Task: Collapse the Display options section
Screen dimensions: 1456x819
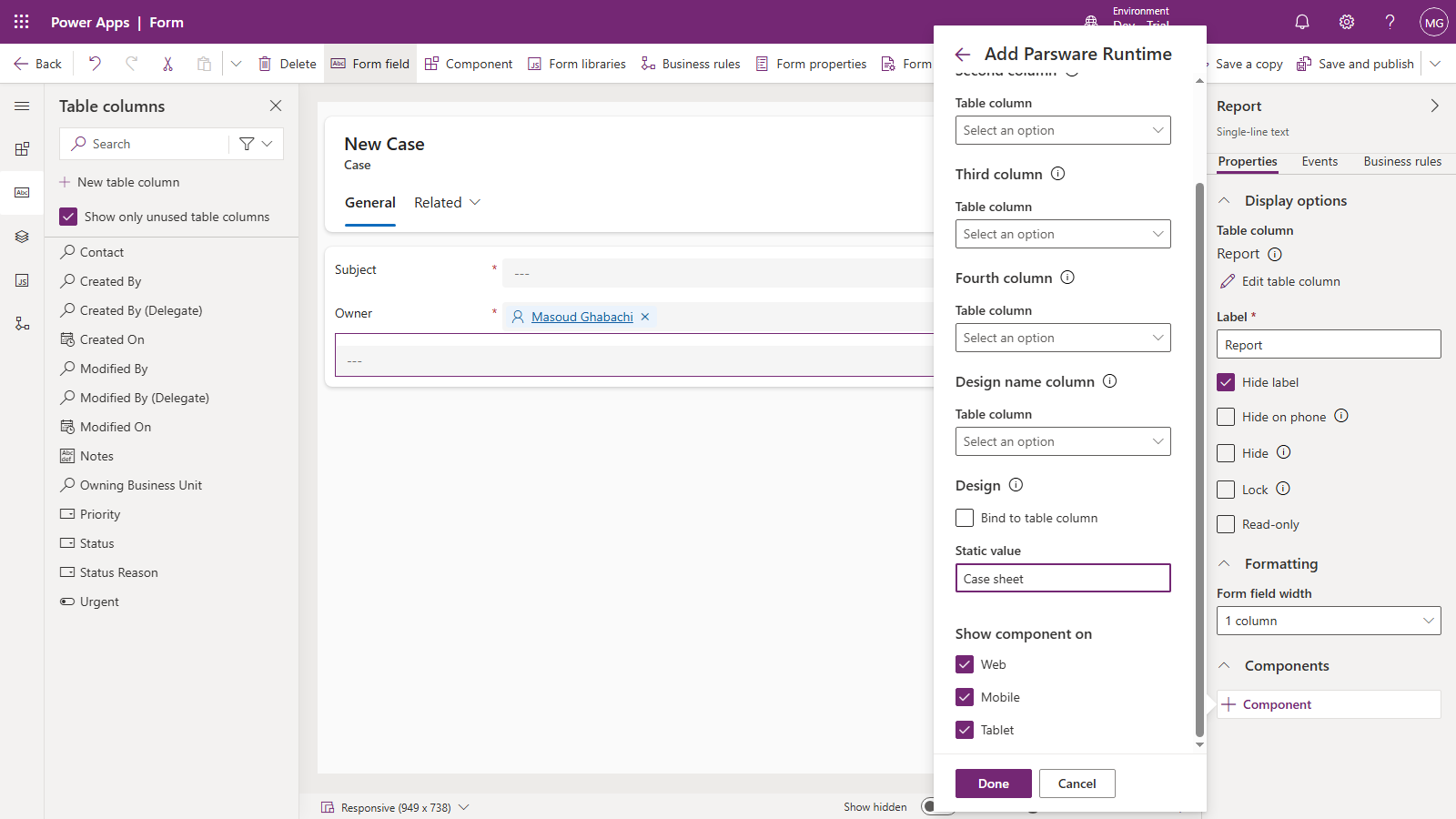Action: (1225, 200)
